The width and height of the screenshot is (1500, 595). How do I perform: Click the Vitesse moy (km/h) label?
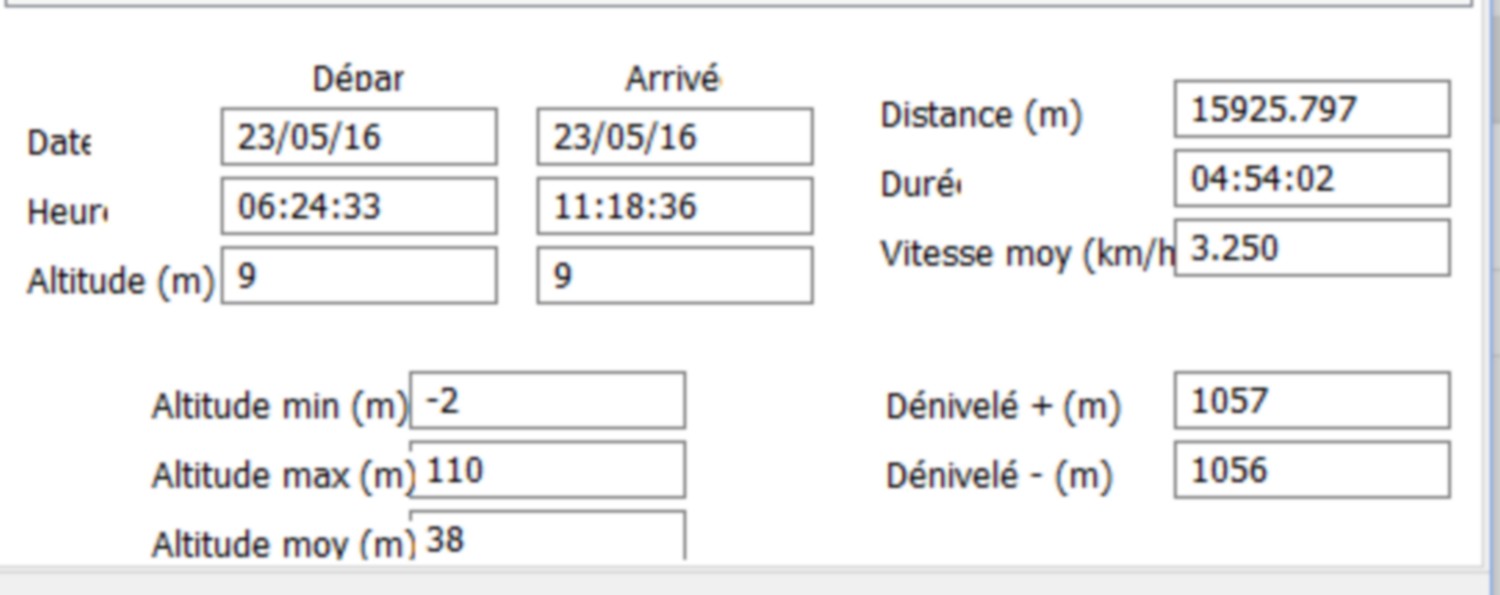click(1027, 255)
